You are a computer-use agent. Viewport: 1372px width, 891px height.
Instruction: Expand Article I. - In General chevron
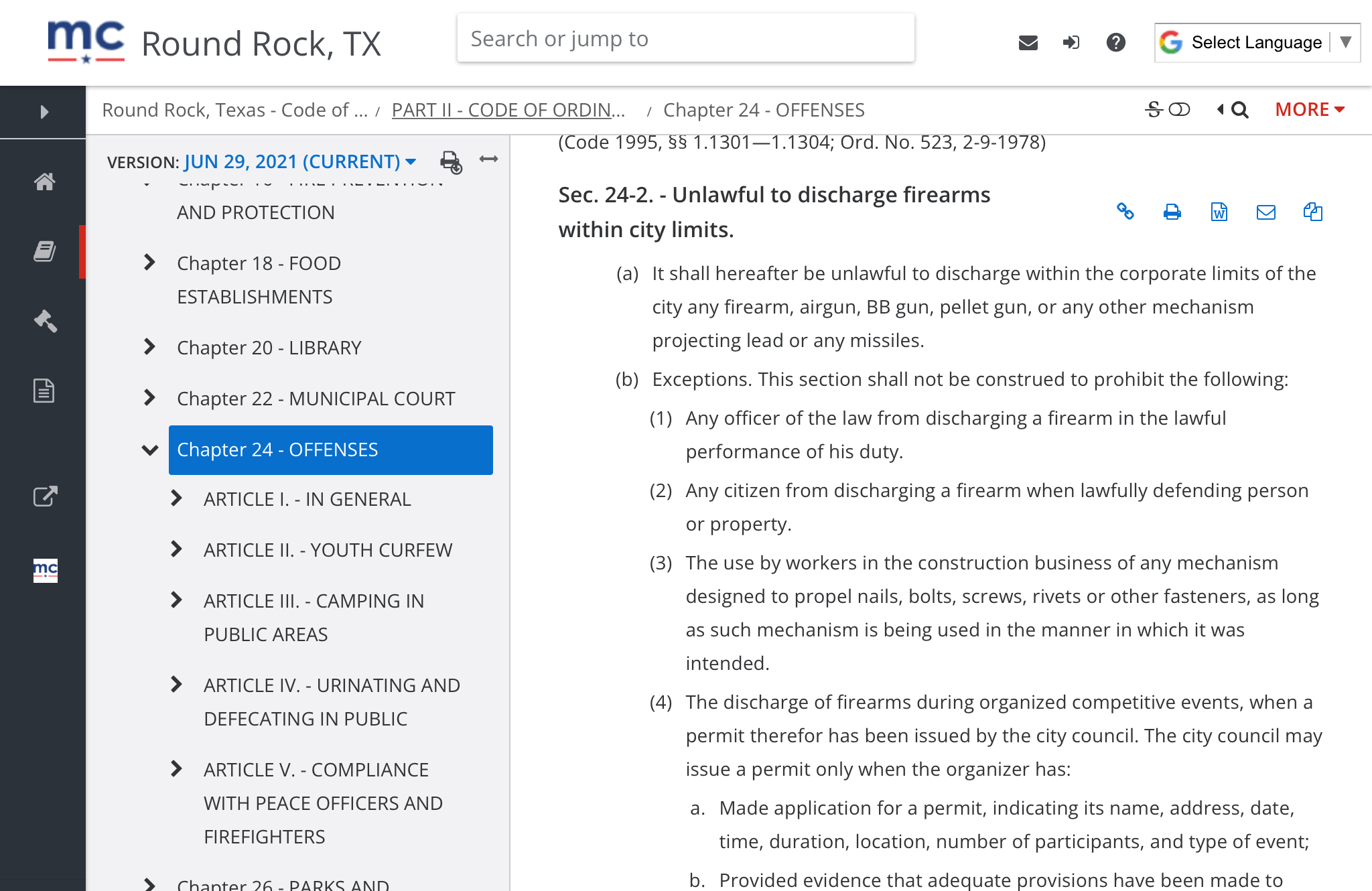pyautogui.click(x=176, y=498)
